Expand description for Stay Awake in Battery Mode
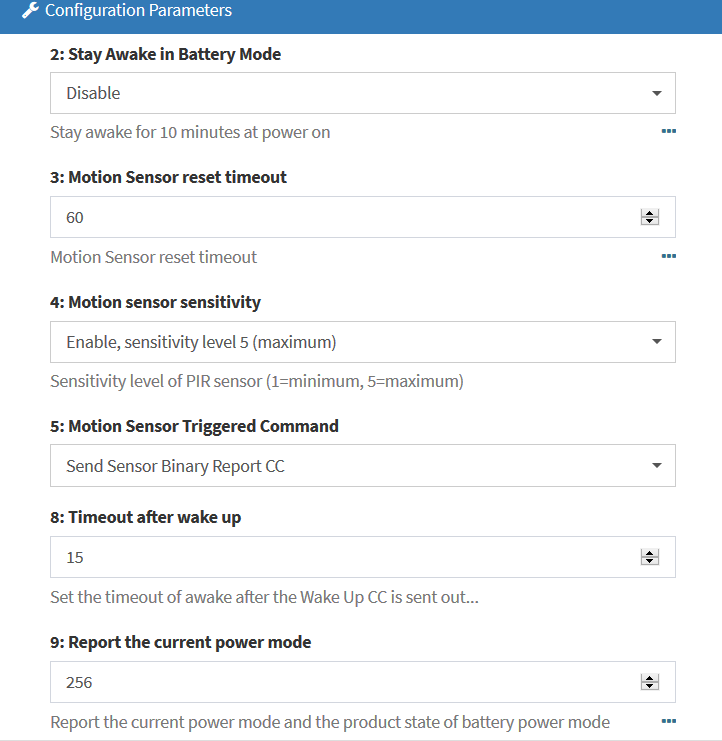 click(x=668, y=131)
